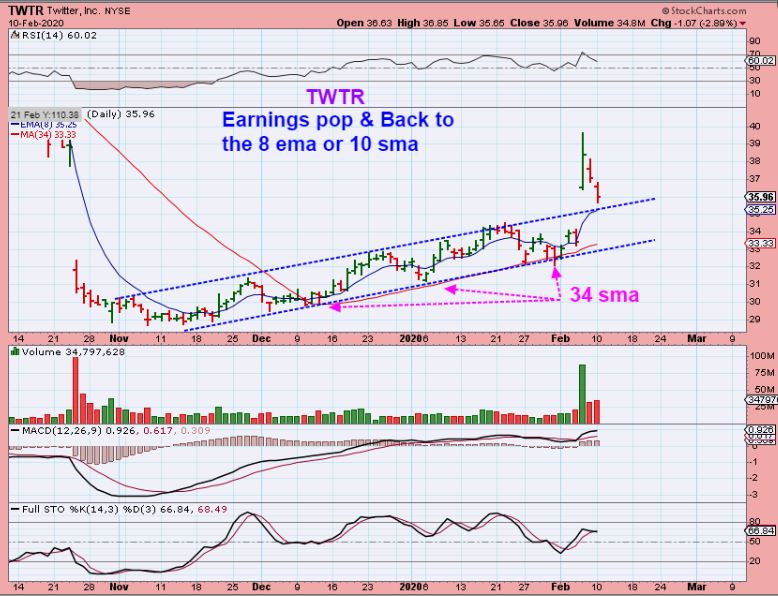Click the 'Dec' label on price chart date axis
The height and width of the screenshot is (596, 778).
(261, 338)
